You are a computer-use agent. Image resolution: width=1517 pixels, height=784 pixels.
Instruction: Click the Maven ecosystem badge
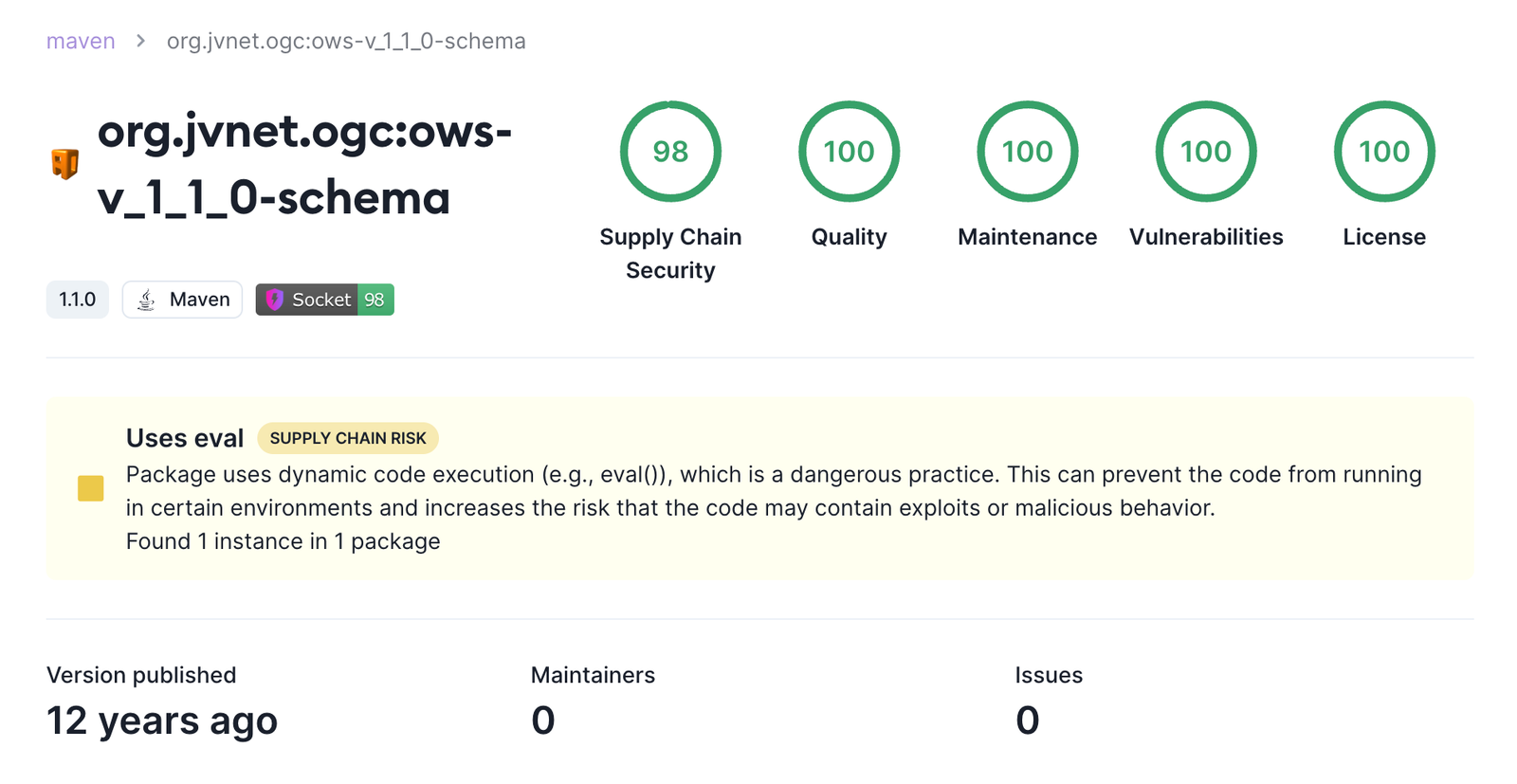click(182, 300)
